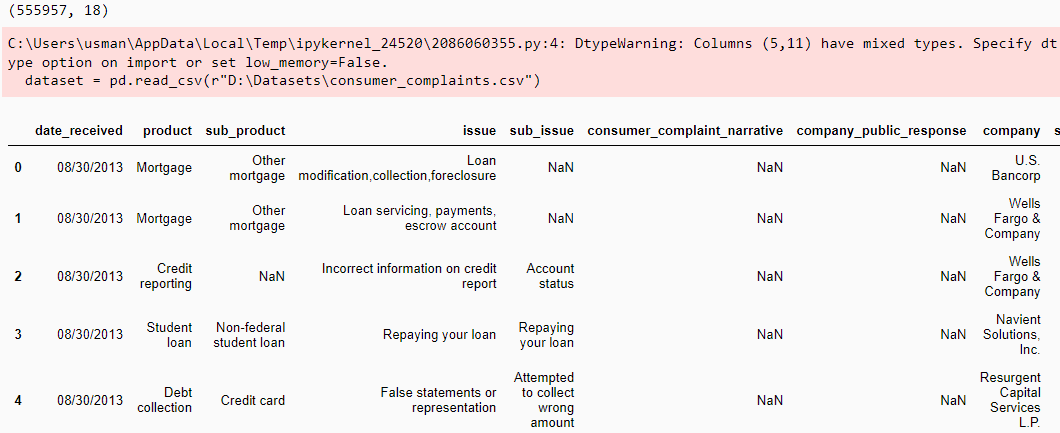Select row index 3
The height and width of the screenshot is (433, 1060).
(18, 334)
